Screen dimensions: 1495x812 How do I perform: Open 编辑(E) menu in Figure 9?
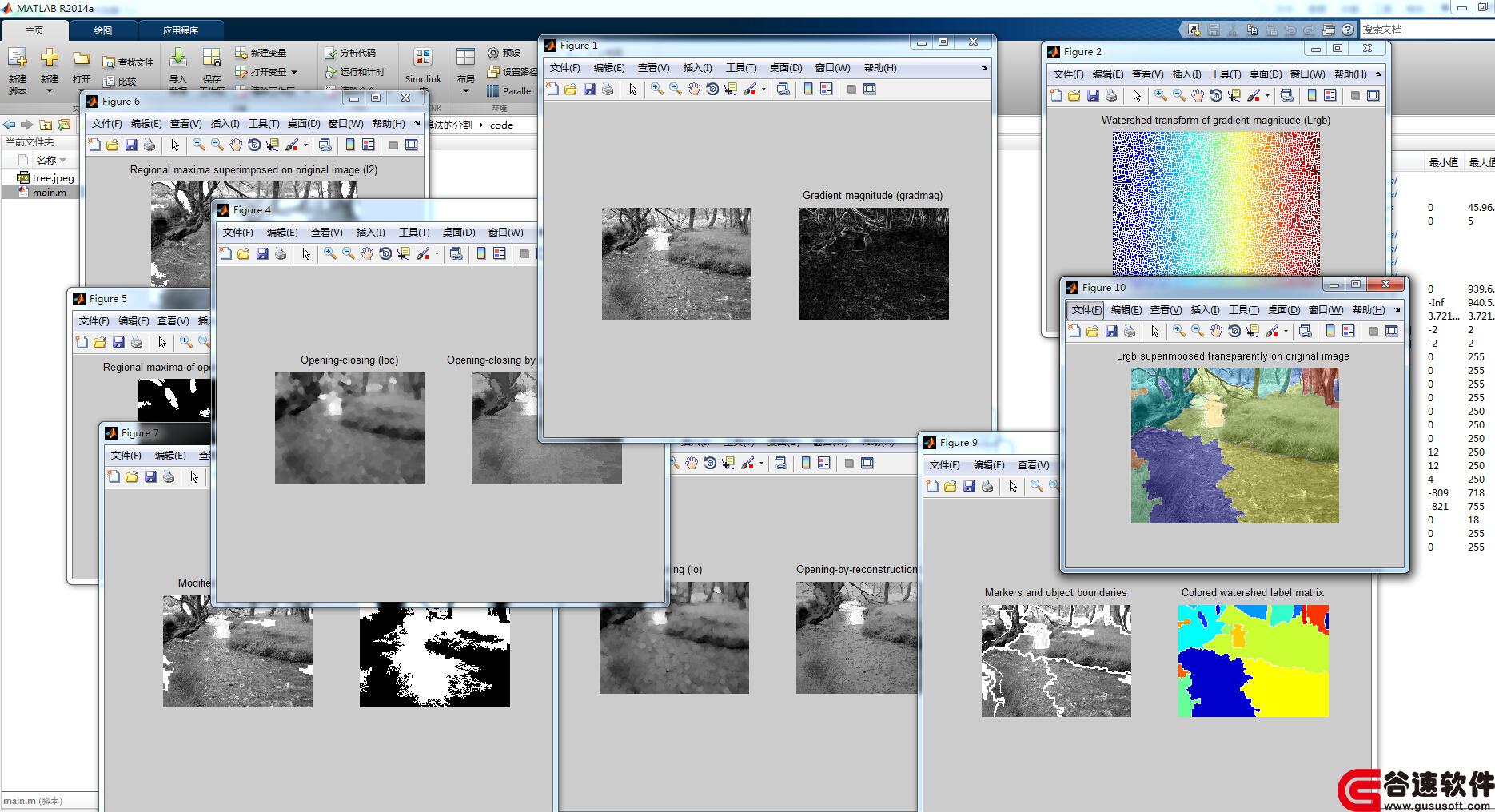click(x=989, y=465)
